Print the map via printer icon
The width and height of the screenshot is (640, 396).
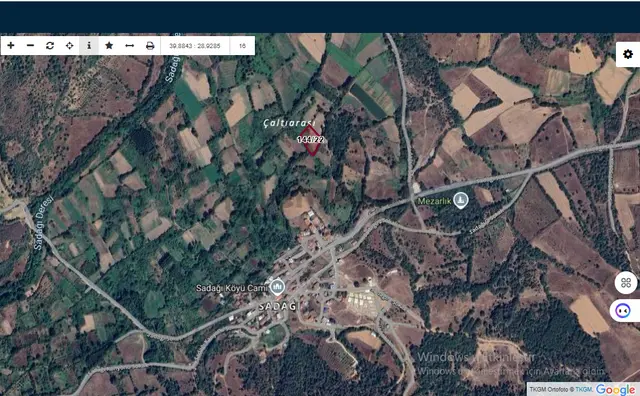click(x=150, y=45)
